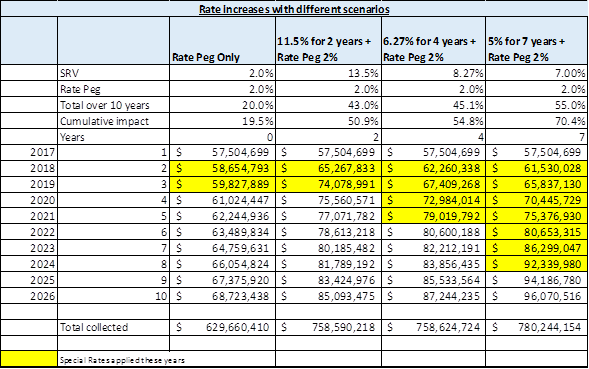Click the 70.4% cumulative impact cell
This screenshot has height=369, width=589.
(x=537, y=121)
